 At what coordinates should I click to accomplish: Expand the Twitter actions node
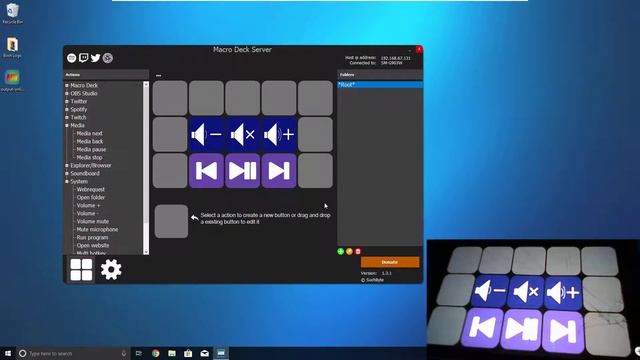(67, 102)
